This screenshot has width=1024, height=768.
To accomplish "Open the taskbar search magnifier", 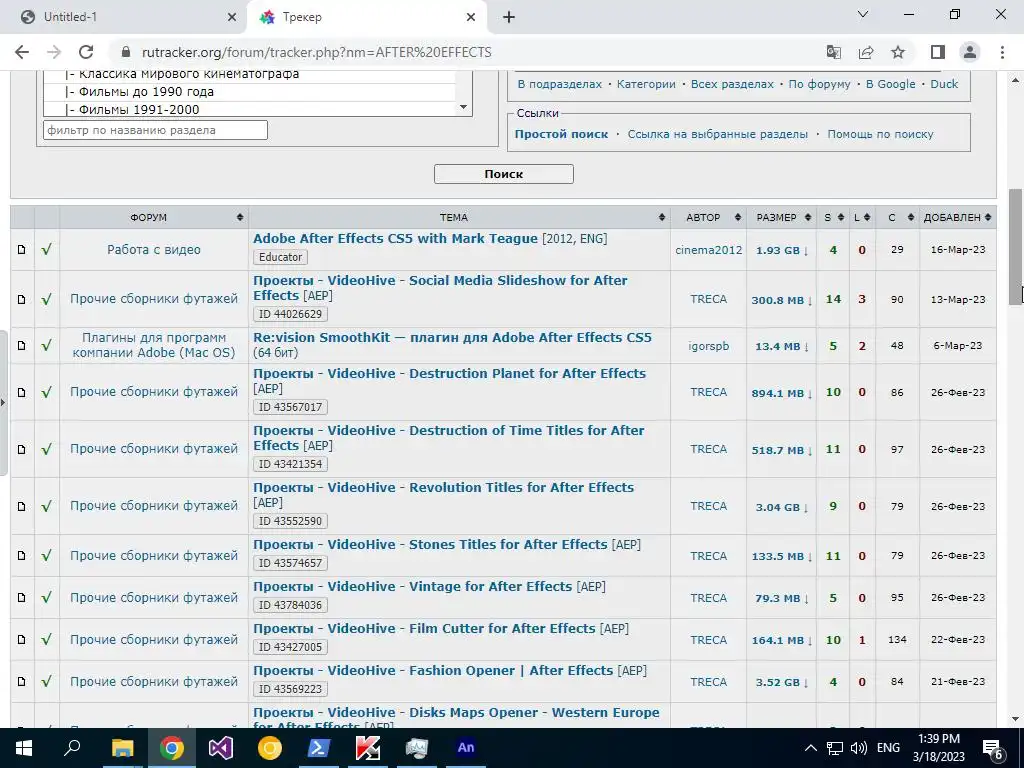I will 72,748.
